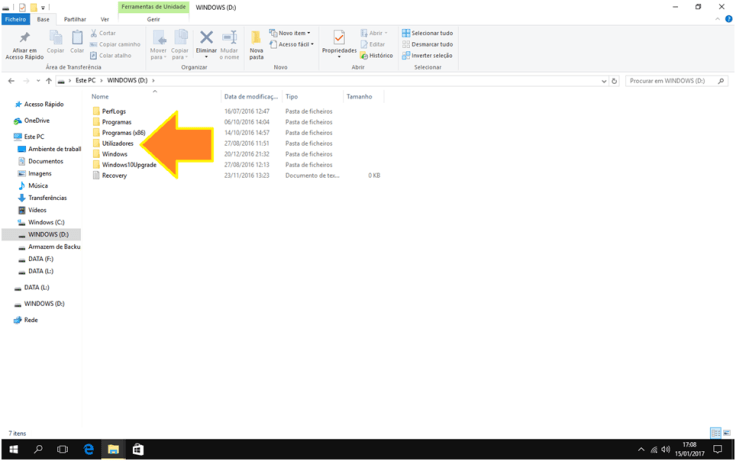Open Propriedades from the ribbon
The width and height of the screenshot is (736, 461).
click(x=339, y=40)
